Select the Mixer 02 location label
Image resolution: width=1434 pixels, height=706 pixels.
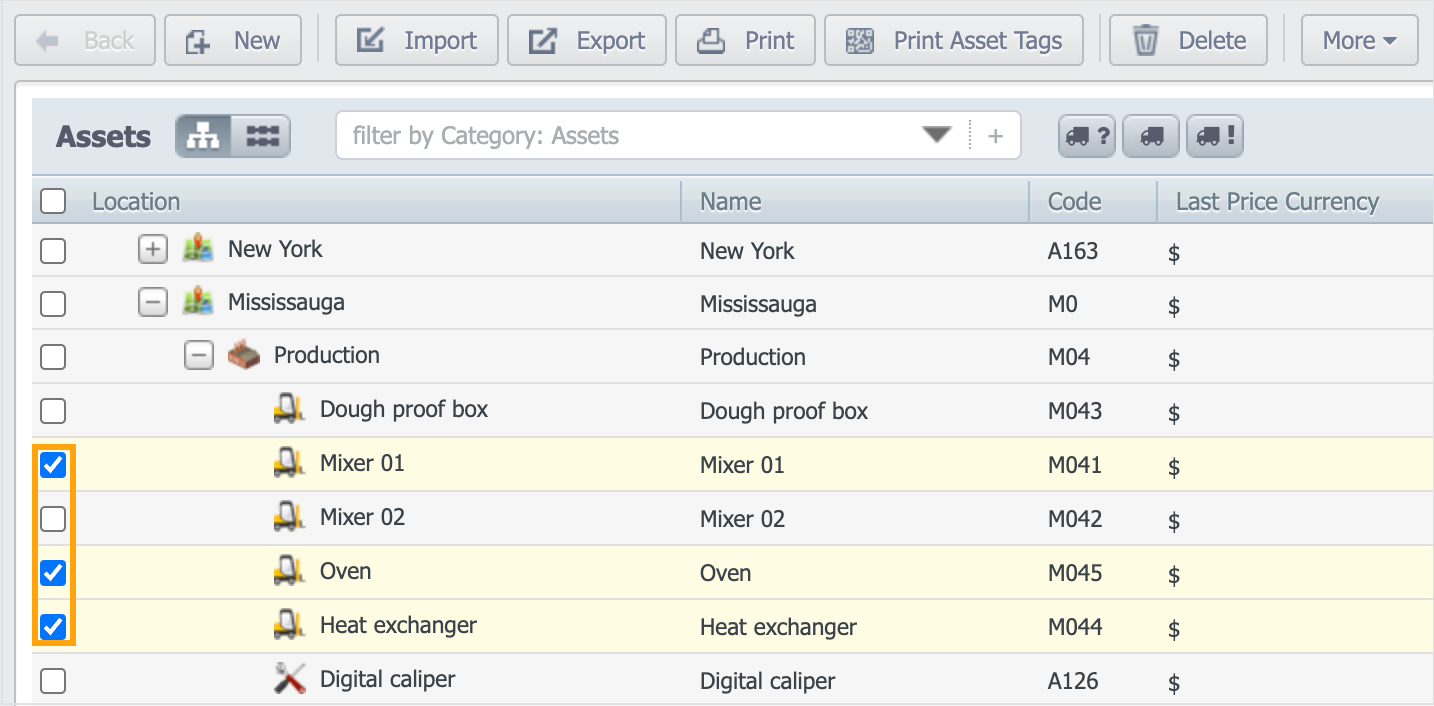tap(362, 517)
